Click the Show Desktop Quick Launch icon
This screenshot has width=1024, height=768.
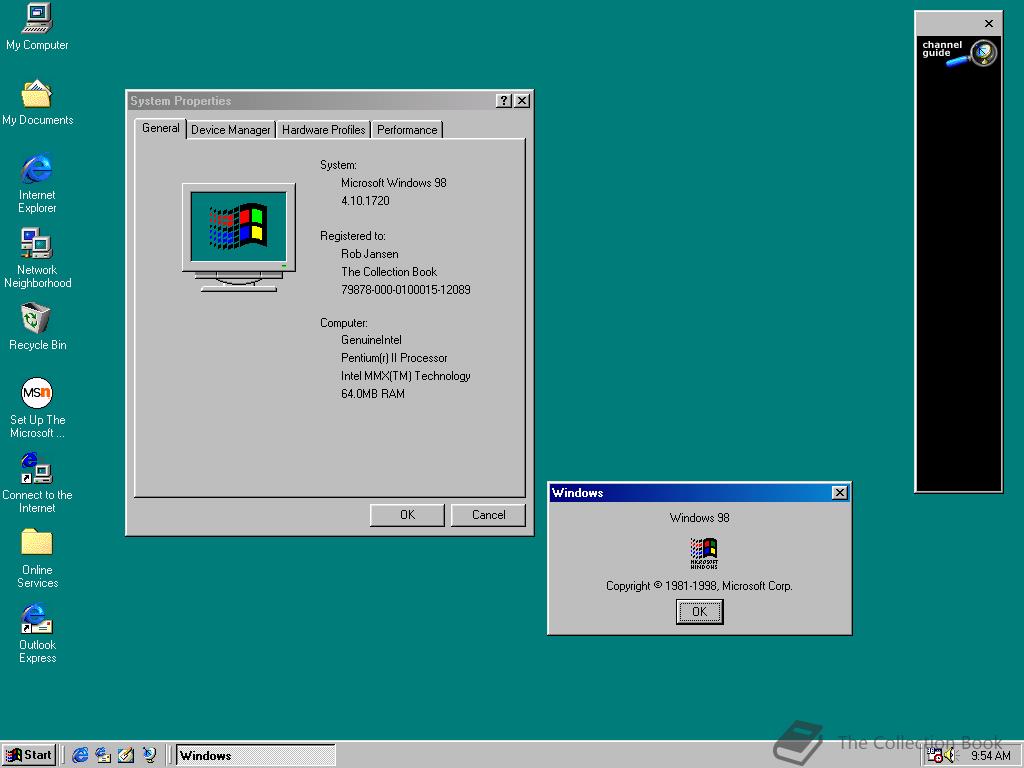click(126, 755)
